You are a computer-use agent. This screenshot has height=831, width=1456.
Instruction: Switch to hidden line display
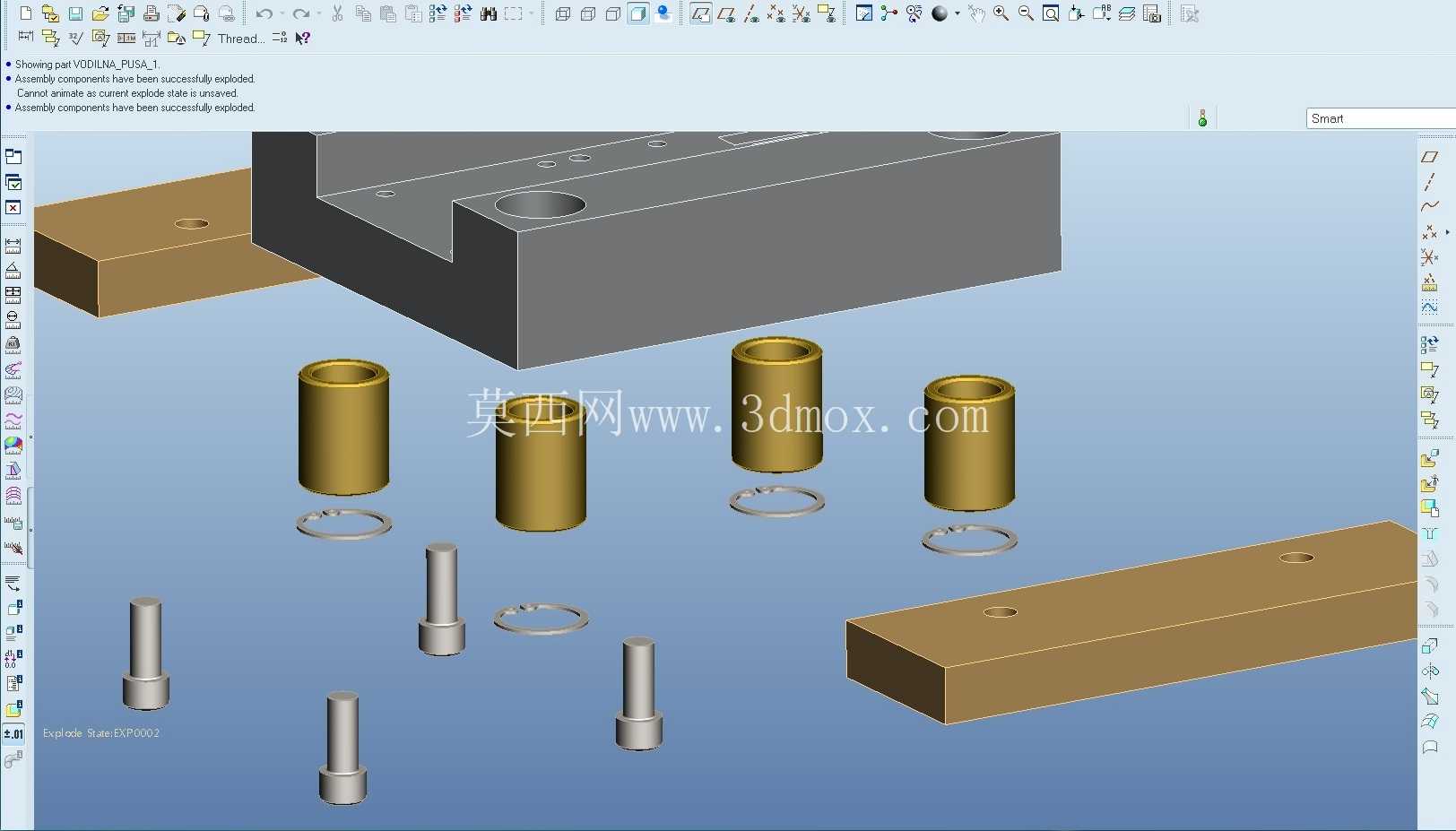click(588, 13)
